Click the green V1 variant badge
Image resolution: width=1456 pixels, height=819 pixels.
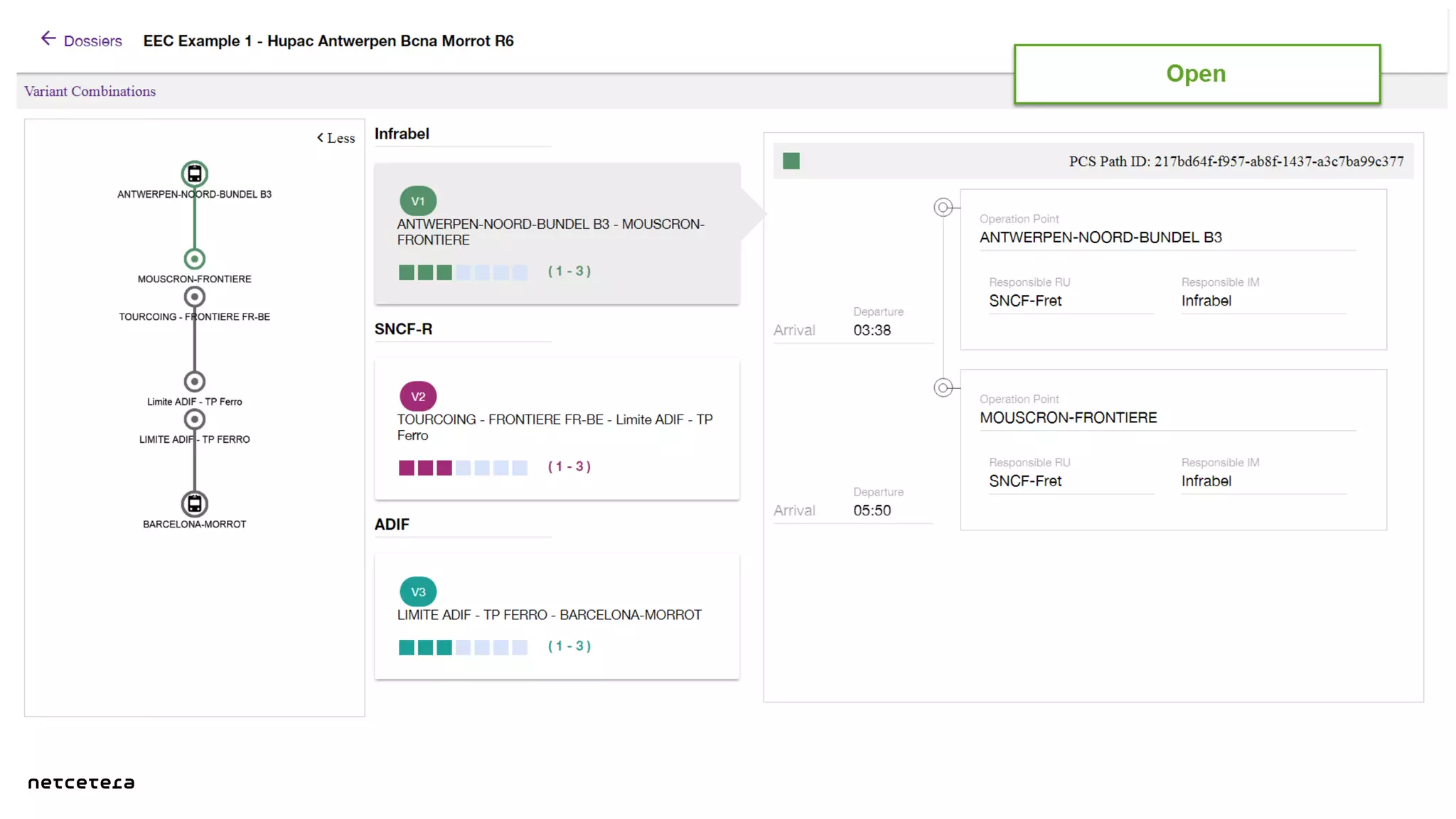[417, 201]
